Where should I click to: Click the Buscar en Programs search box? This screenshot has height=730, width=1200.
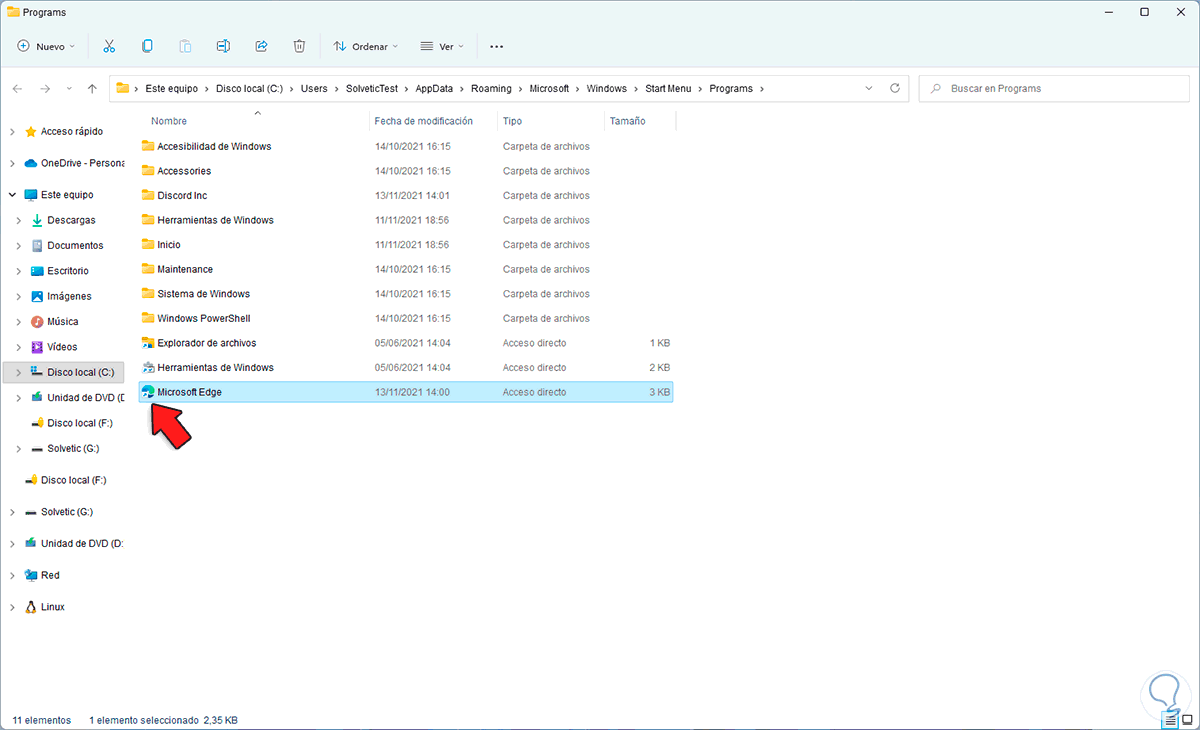point(1050,88)
